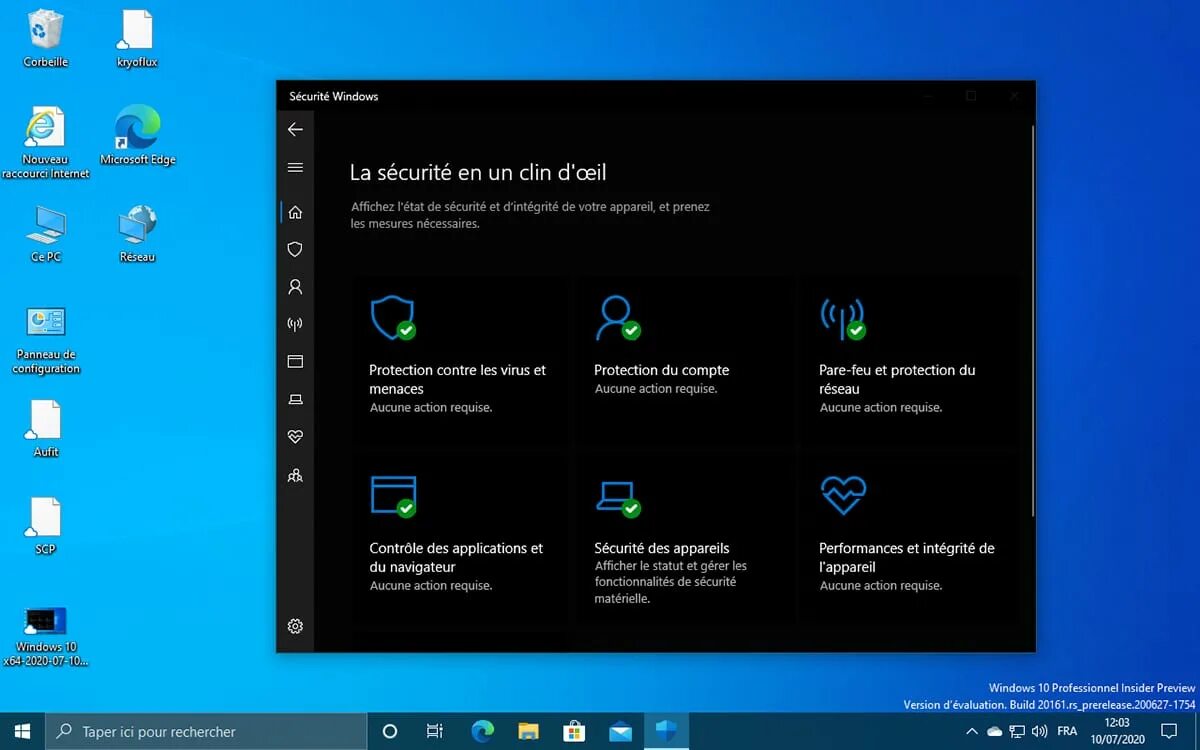Launch Edge from the taskbar
This screenshot has height=750, width=1200.
pos(483,731)
